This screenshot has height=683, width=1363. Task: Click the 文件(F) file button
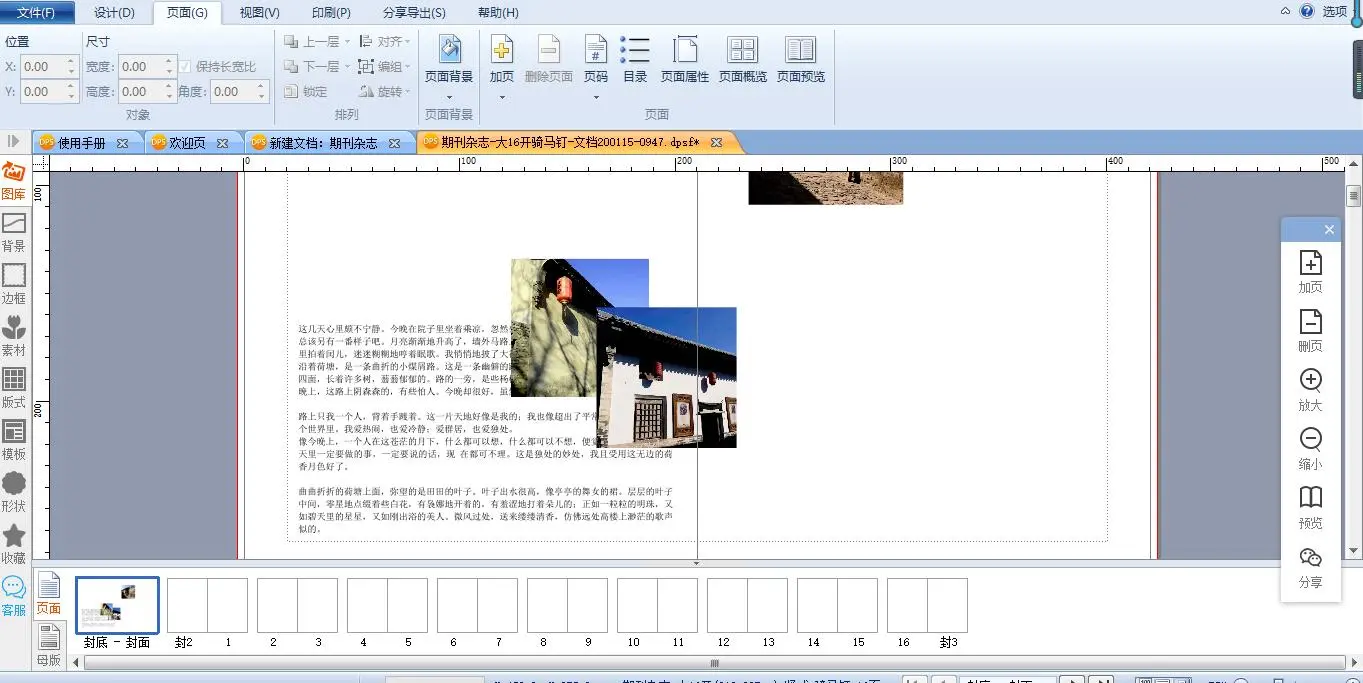[x=36, y=13]
